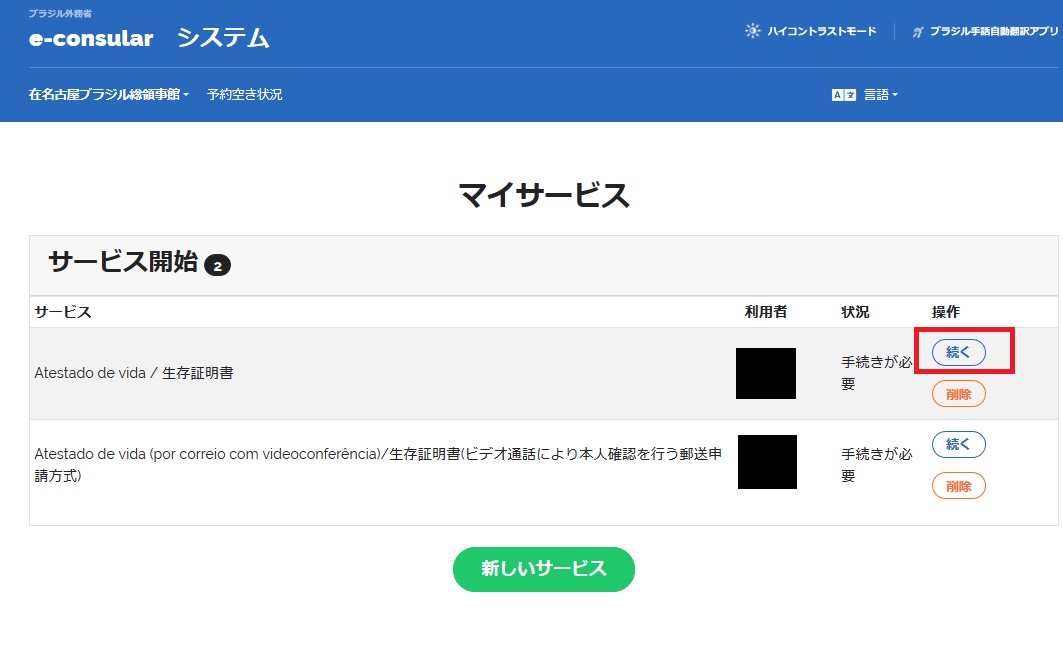Click the 利用者 column header
The image size is (1063, 658).
point(765,312)
